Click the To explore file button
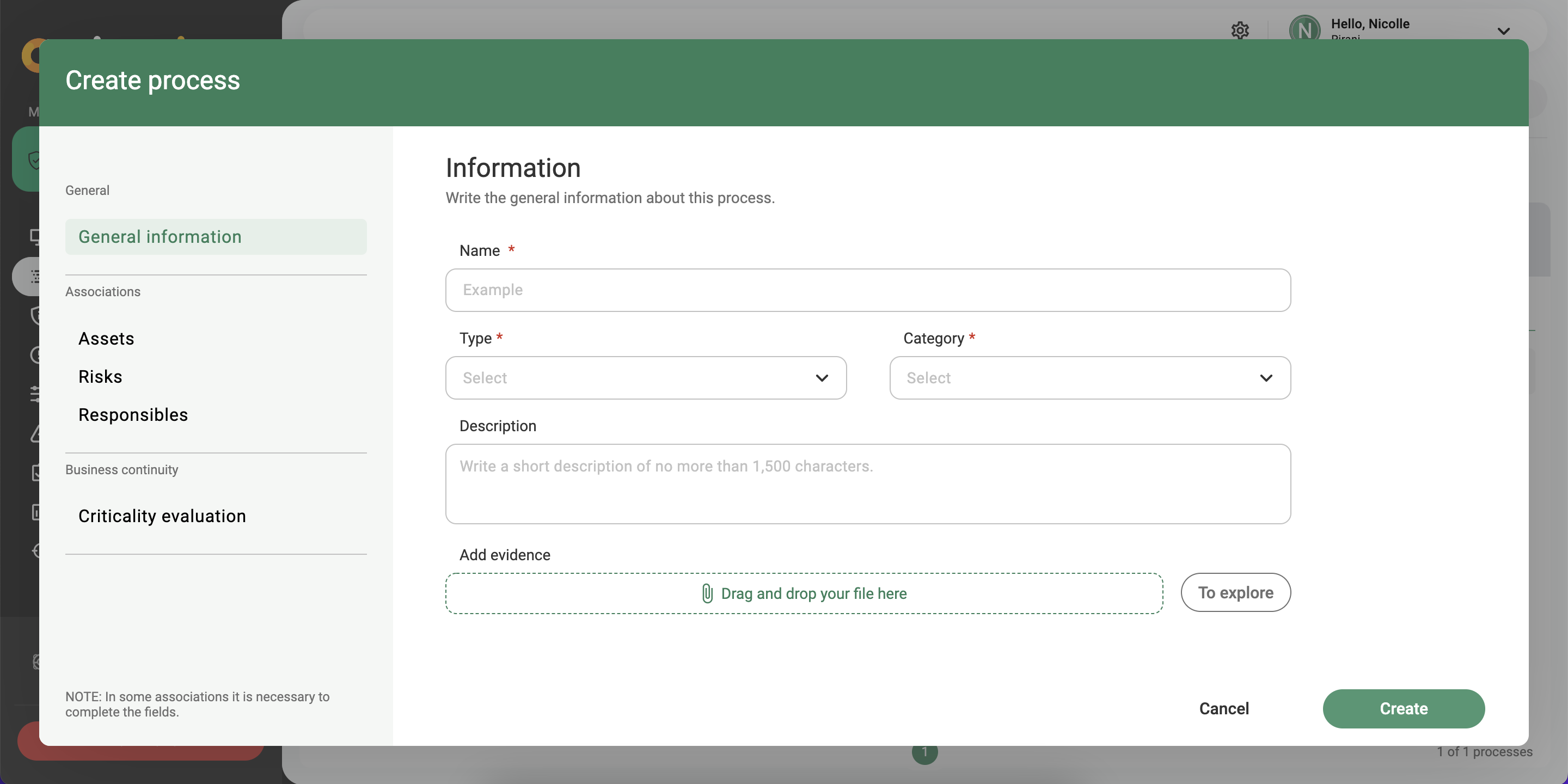 click(x=1235, y=592)
